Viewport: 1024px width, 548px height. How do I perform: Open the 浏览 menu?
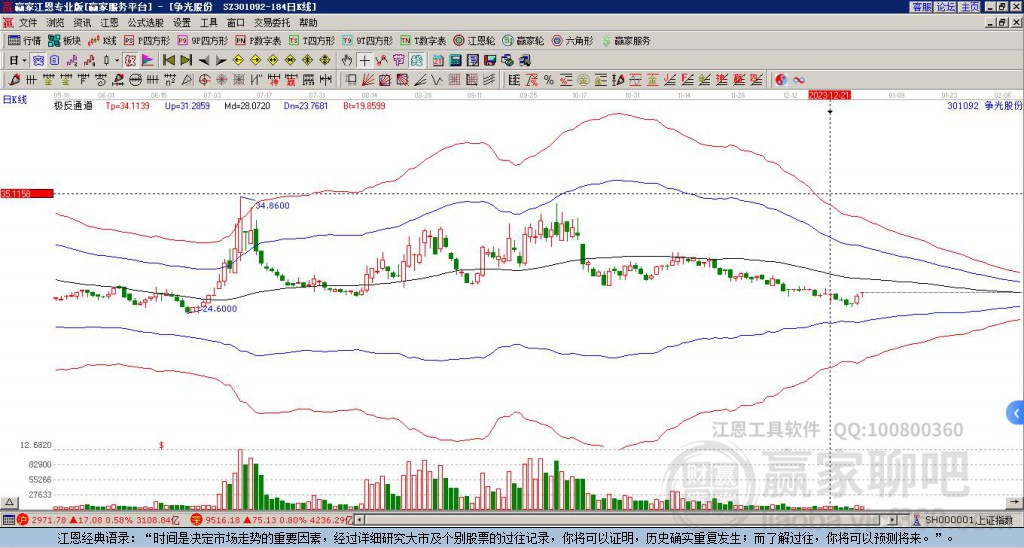tap(55, 23)
